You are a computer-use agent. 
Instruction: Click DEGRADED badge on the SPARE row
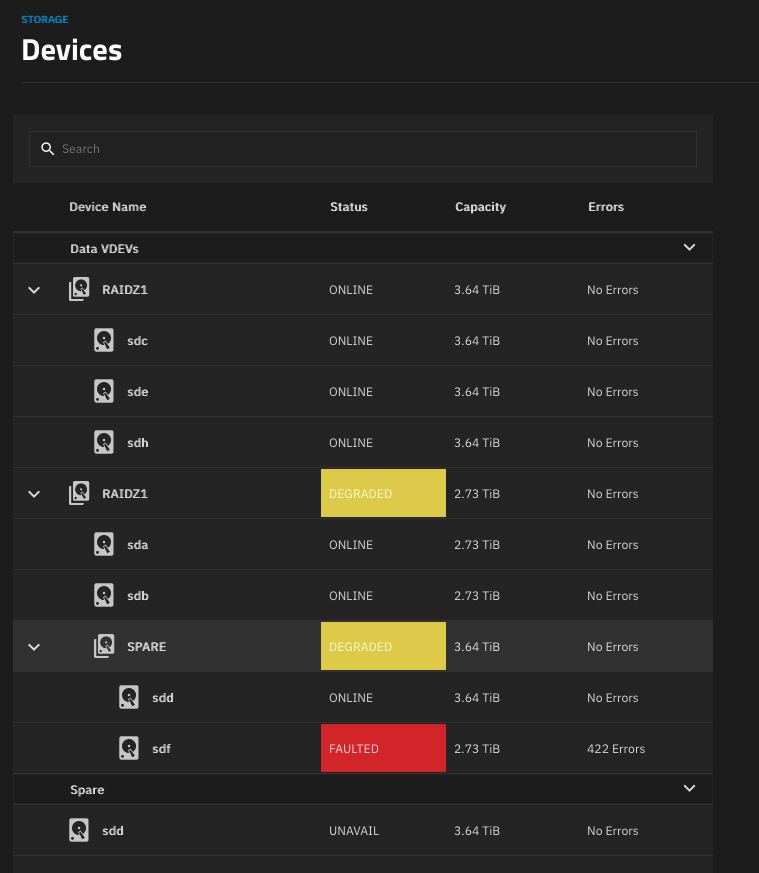pos(383,646)
